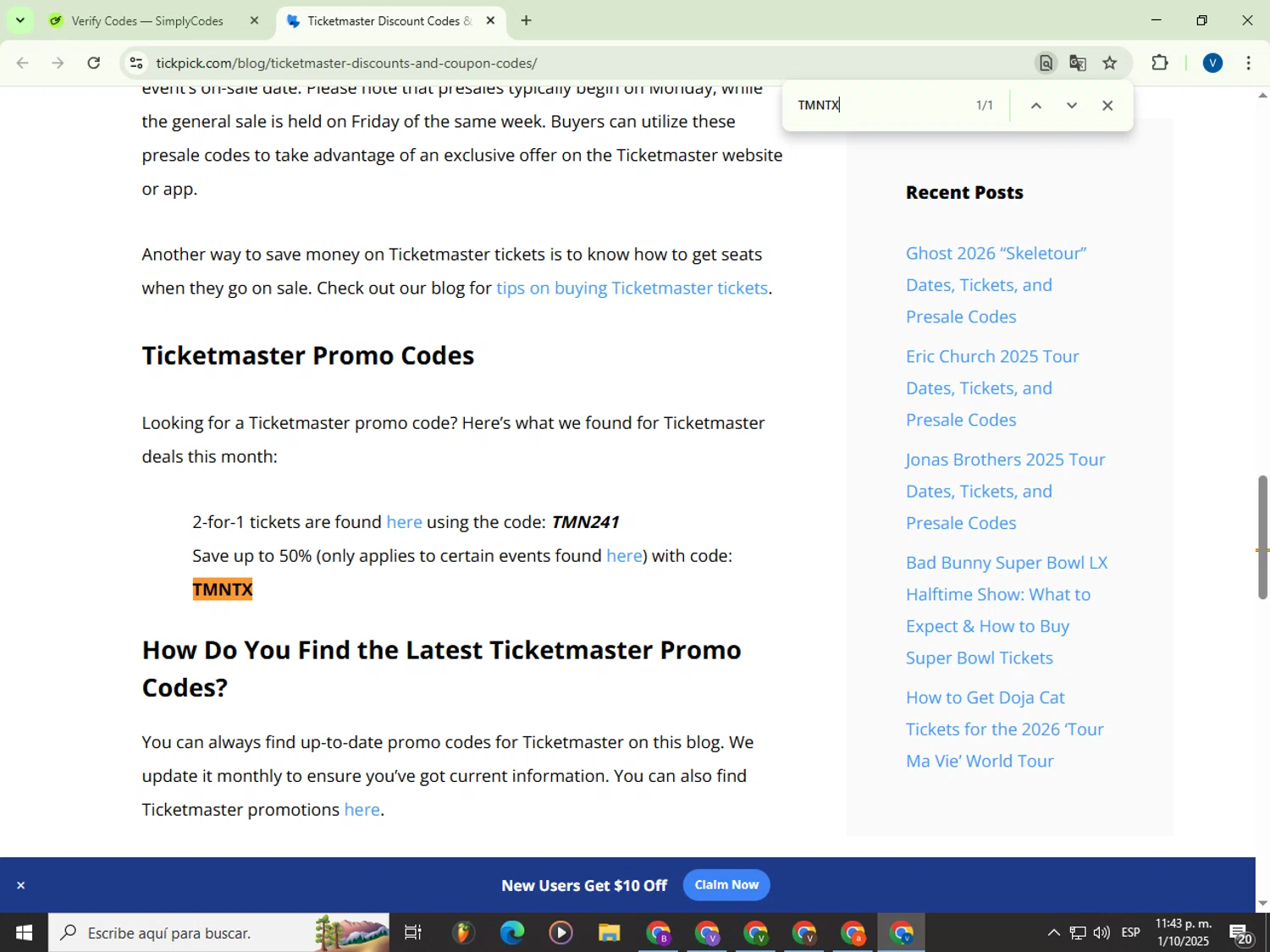This screenshot has width=1270, height=952.
Task: Open the Chrome profile avatar
Action: tap(1212, 63)
